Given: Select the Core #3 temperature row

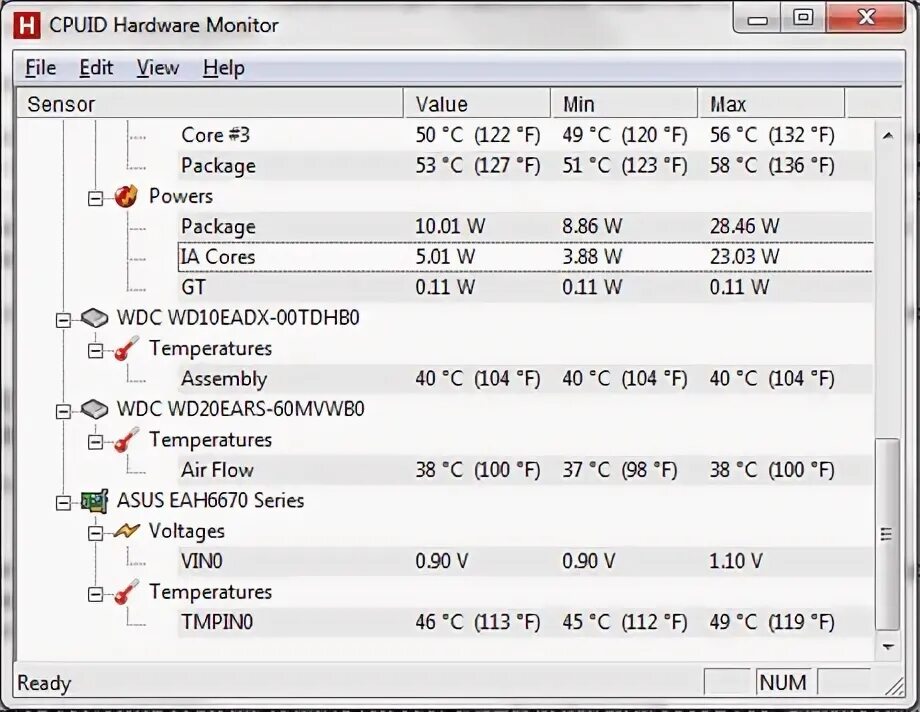Looking at the screenshot, I should [526, 135].
